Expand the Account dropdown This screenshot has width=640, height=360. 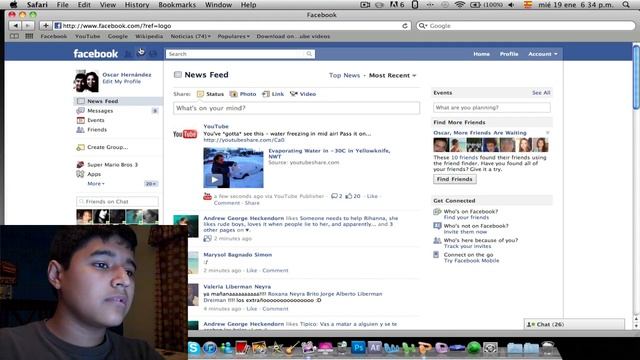(542, 54)
